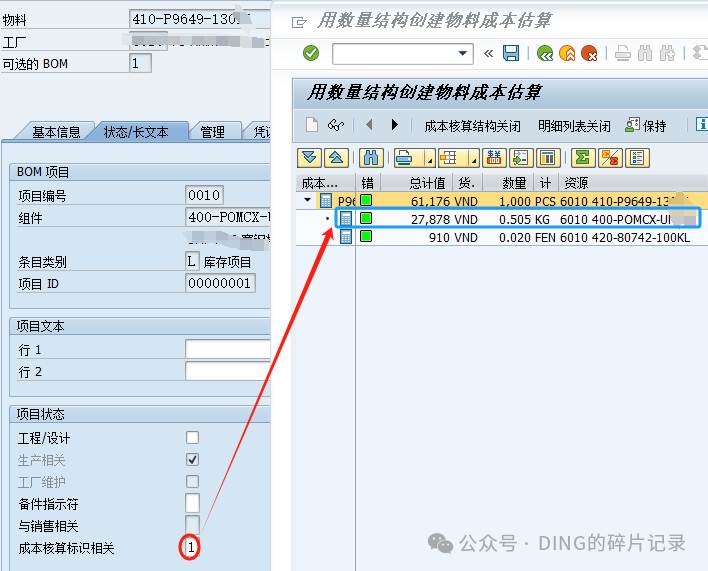The height and width of the screenshot is (571, 708).
Task: Toggle the 生产相关 checkbox
Action: (x=192, y=460)
